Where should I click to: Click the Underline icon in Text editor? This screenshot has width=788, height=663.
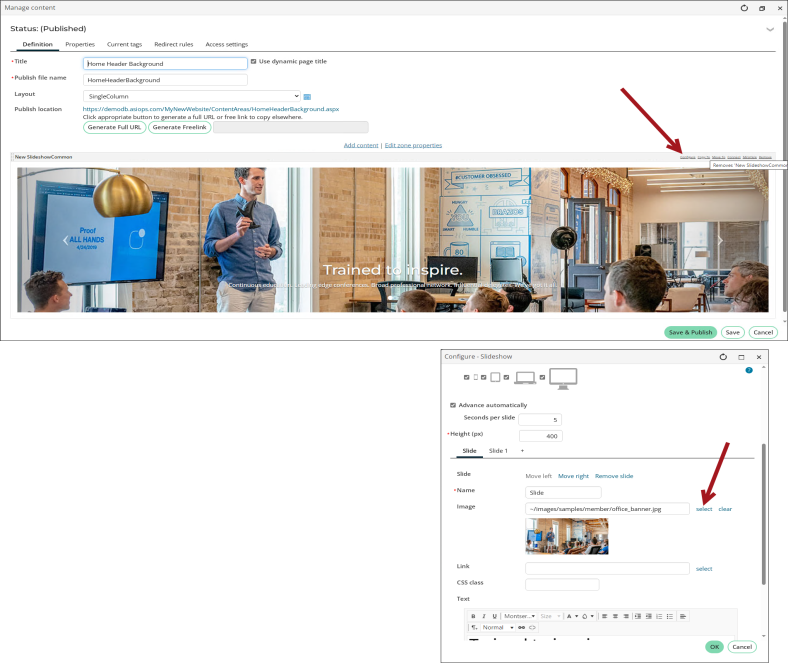pos(495,616)
